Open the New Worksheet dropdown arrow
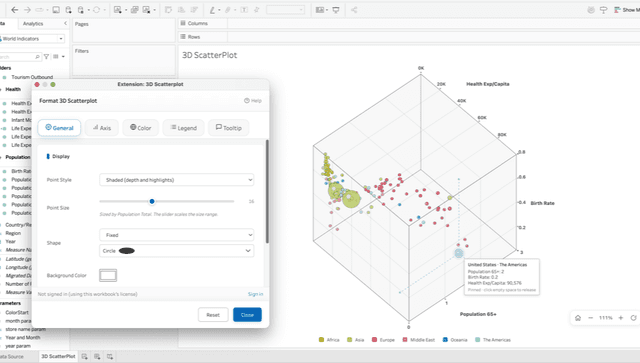Viewport: 640px width, 363px height. click(126, 10)
